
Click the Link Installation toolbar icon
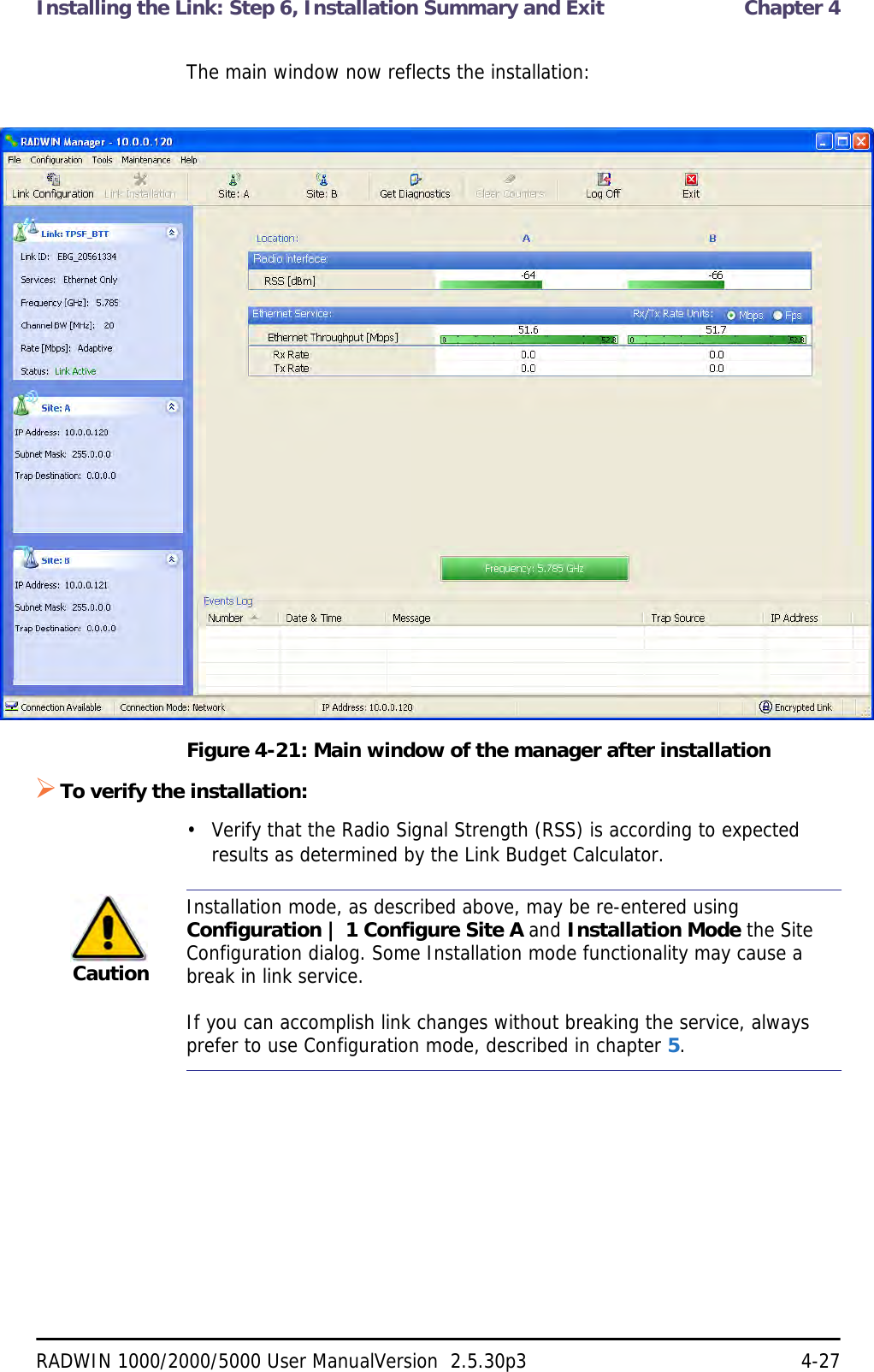click(x=140, y=179)
